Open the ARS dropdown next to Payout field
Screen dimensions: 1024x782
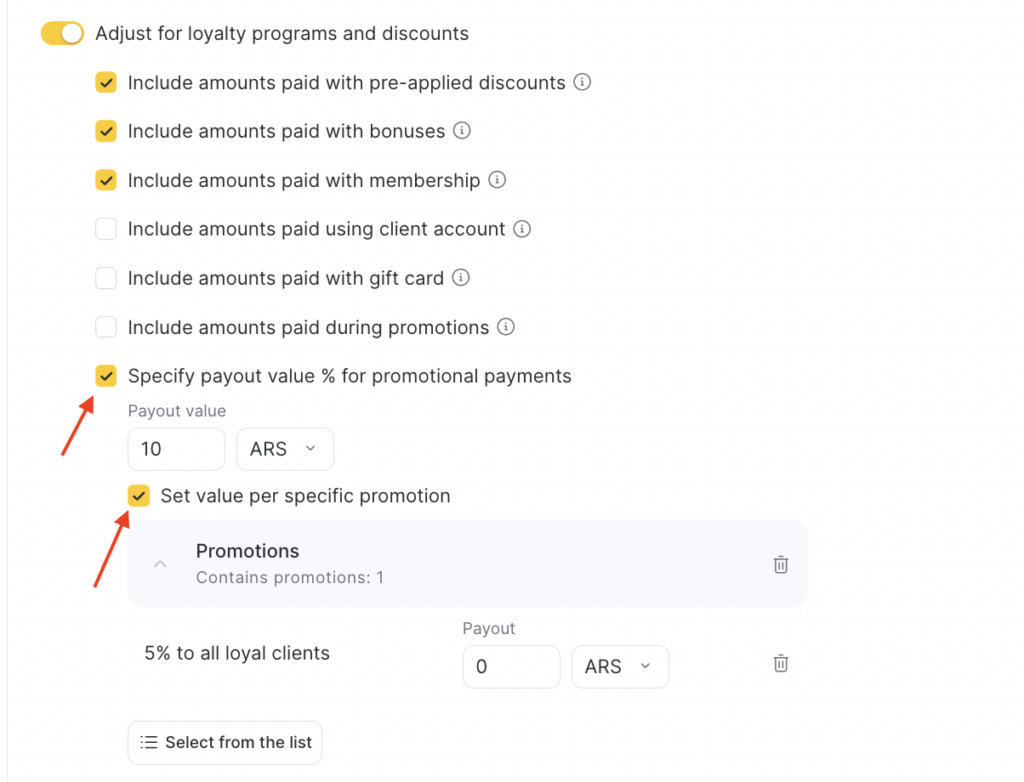pos(619,667)
